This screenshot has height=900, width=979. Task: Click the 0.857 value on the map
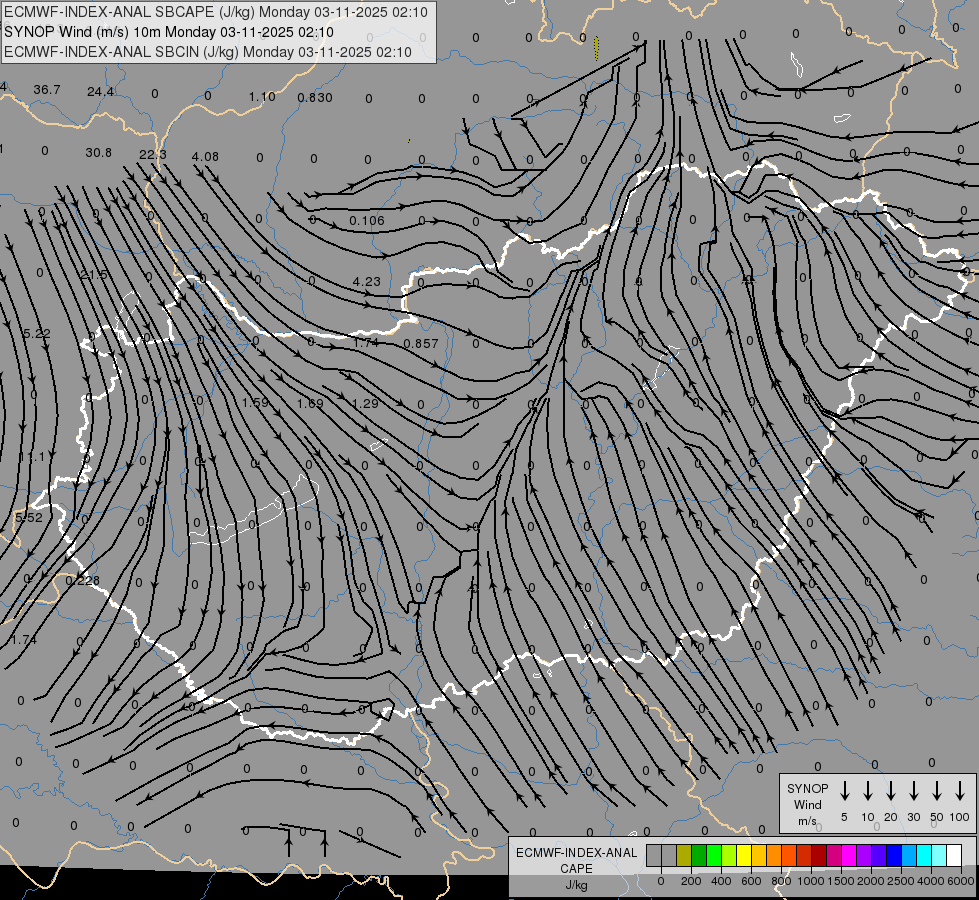click(x=421, y=344)
